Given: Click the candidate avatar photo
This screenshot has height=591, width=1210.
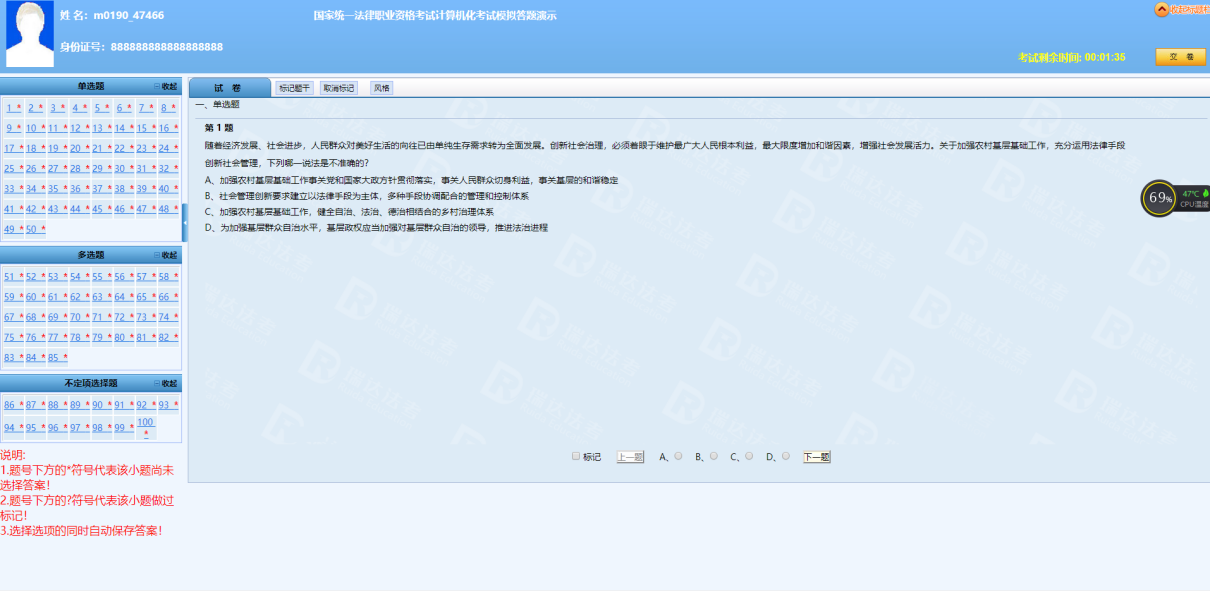Looking at the screenshot, I should tap(30, 34).
